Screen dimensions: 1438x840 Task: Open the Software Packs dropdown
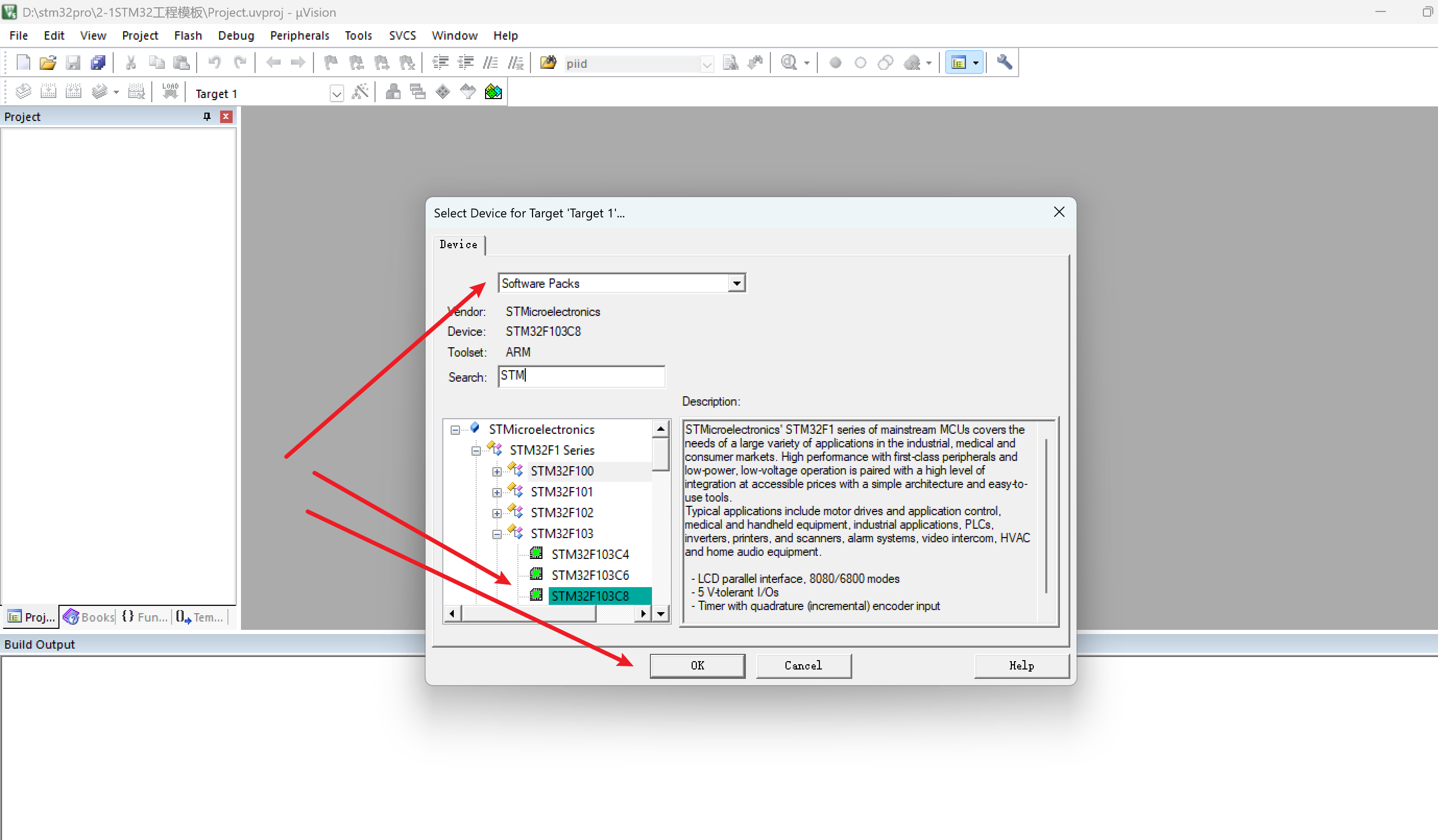(x=736, y=284)
